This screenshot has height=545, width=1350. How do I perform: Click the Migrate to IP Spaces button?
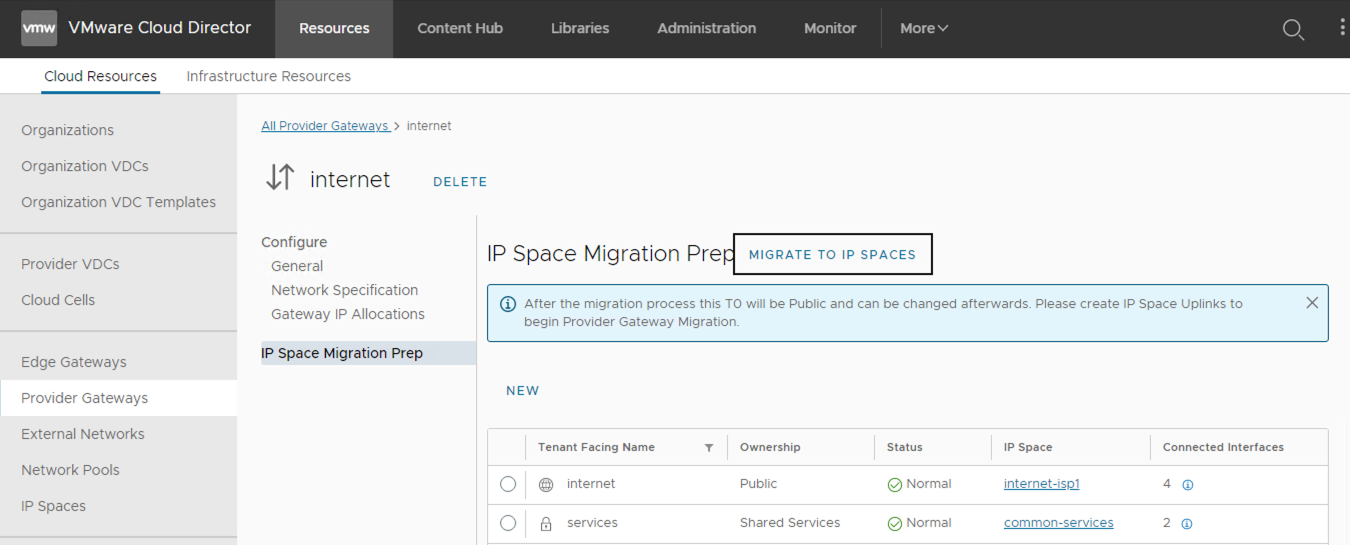click(832, 254)
